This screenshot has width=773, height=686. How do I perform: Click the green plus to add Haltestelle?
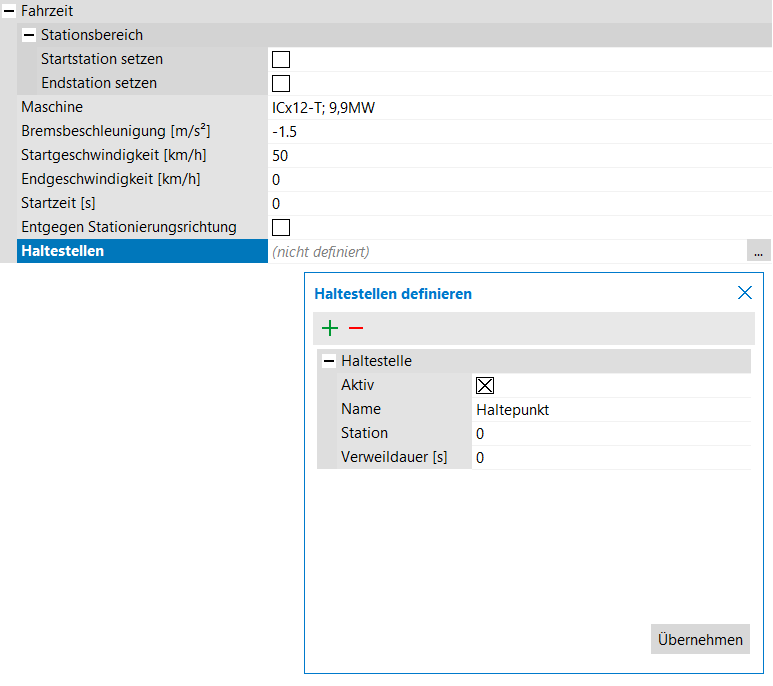tap(330, 328)
